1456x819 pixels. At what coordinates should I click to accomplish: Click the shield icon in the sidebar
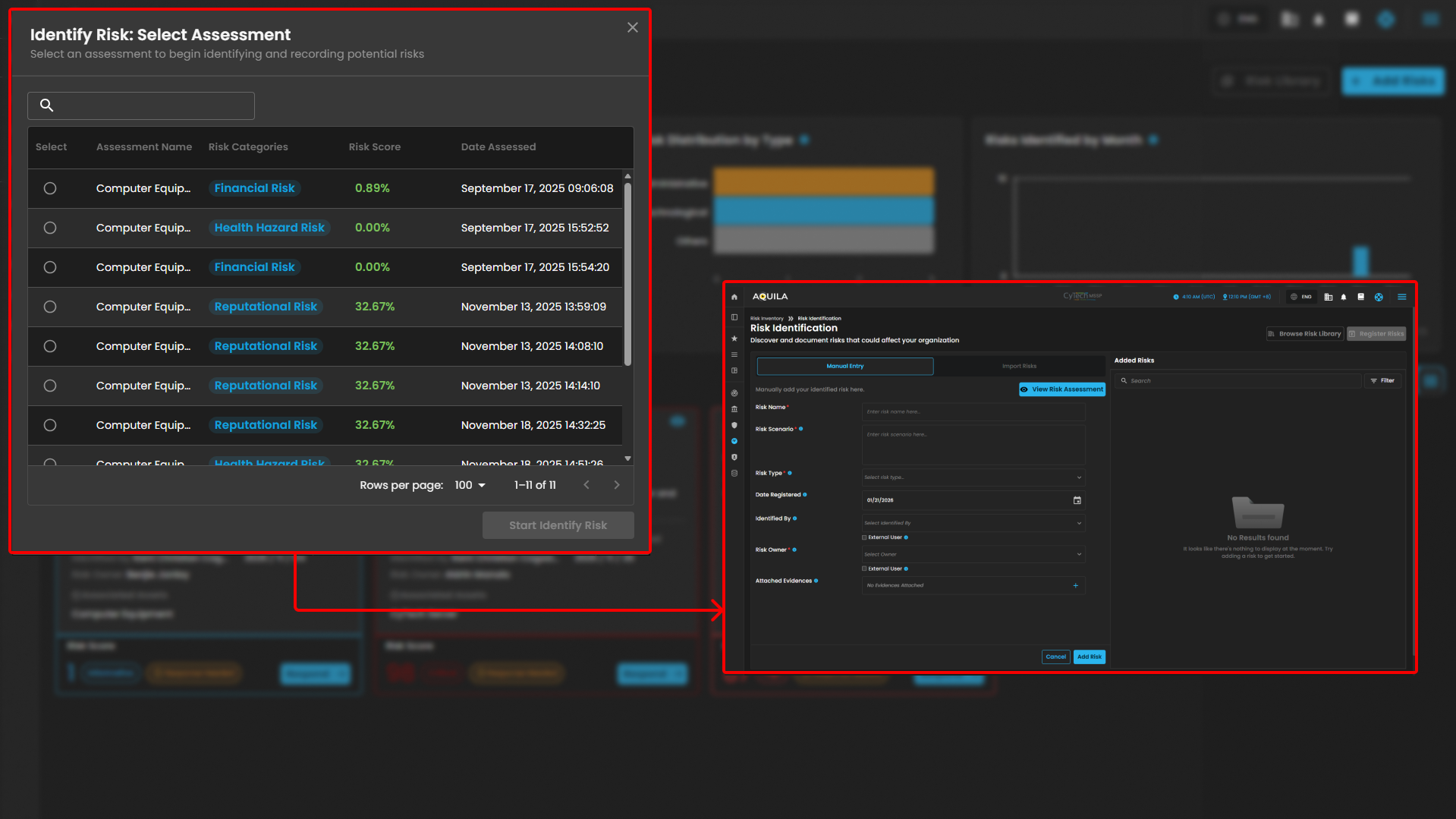pyautogui.click(x=734, y=425)
